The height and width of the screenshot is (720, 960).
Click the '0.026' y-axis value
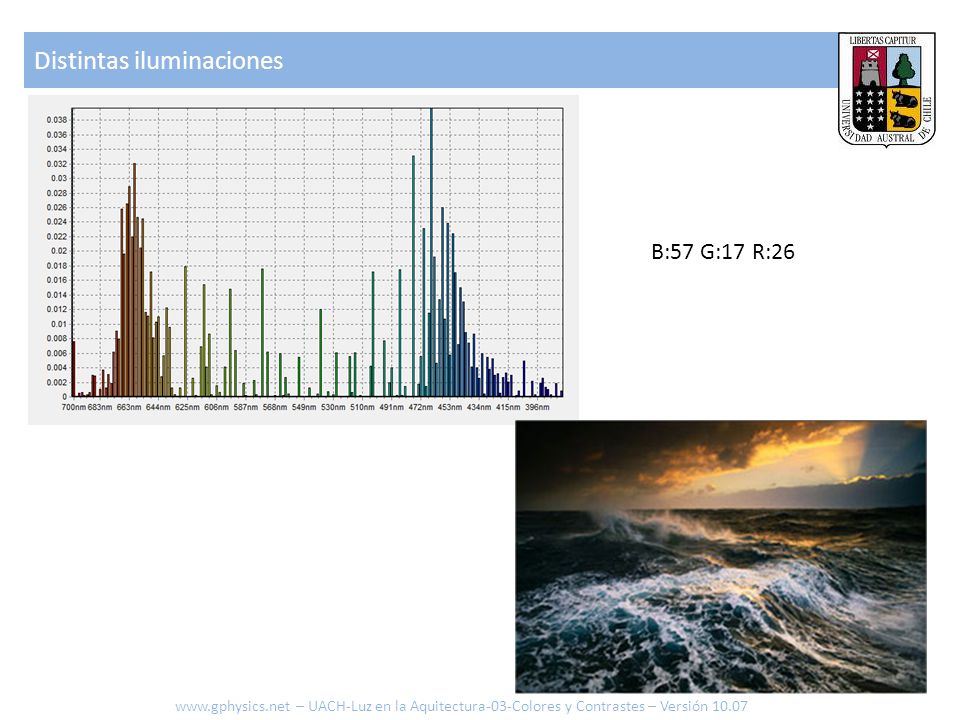tap(57, 208)
